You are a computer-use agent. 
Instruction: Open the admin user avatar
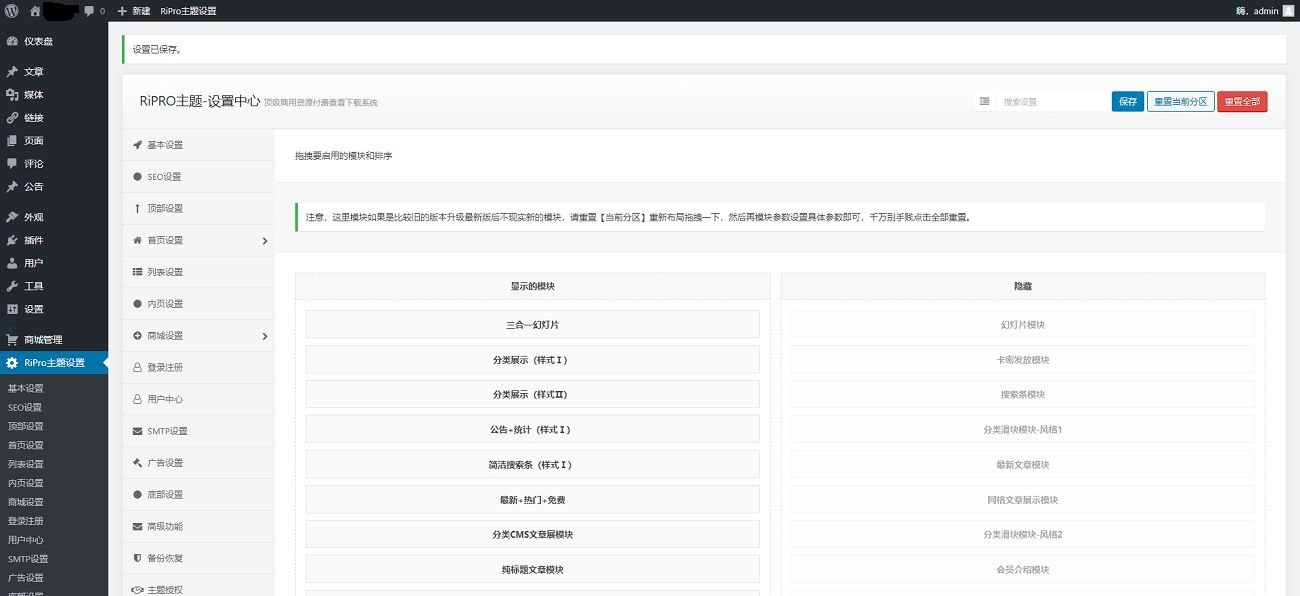[1288, 11]
